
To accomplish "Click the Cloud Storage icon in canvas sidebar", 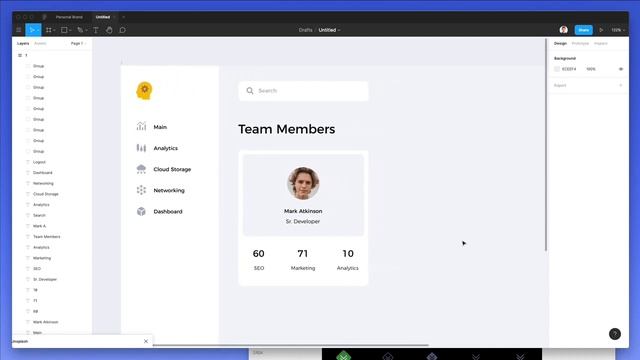I will pyautogui.click(x=141, y=169).
